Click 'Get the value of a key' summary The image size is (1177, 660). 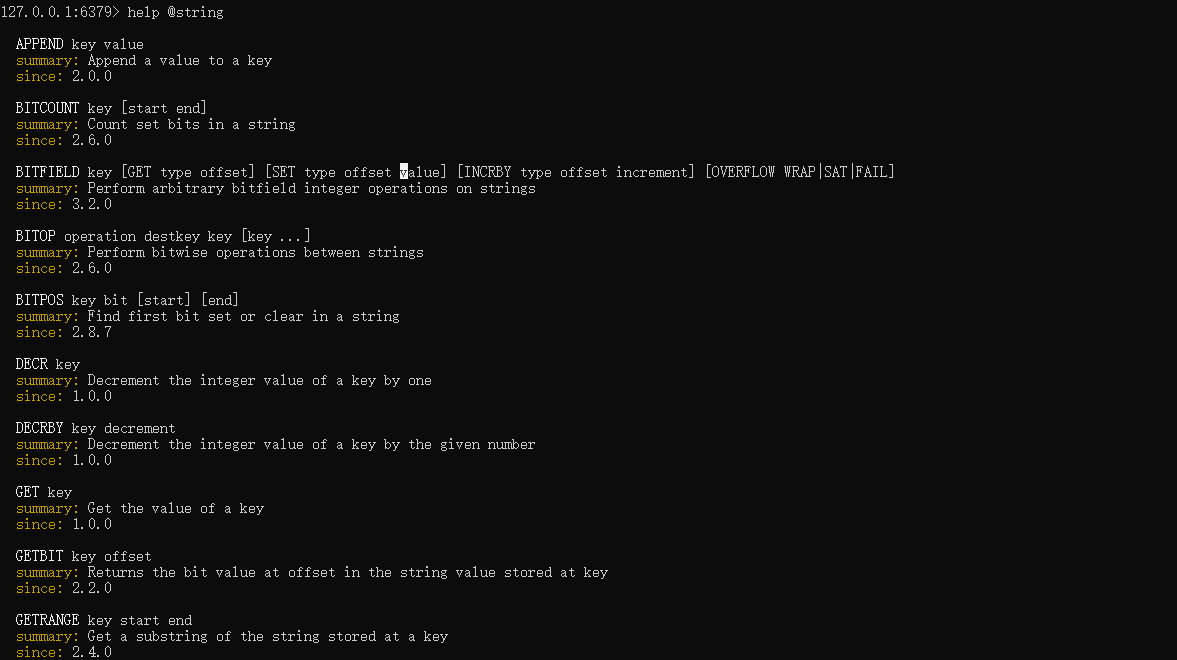pyautogui.click(x=176, y=508)
